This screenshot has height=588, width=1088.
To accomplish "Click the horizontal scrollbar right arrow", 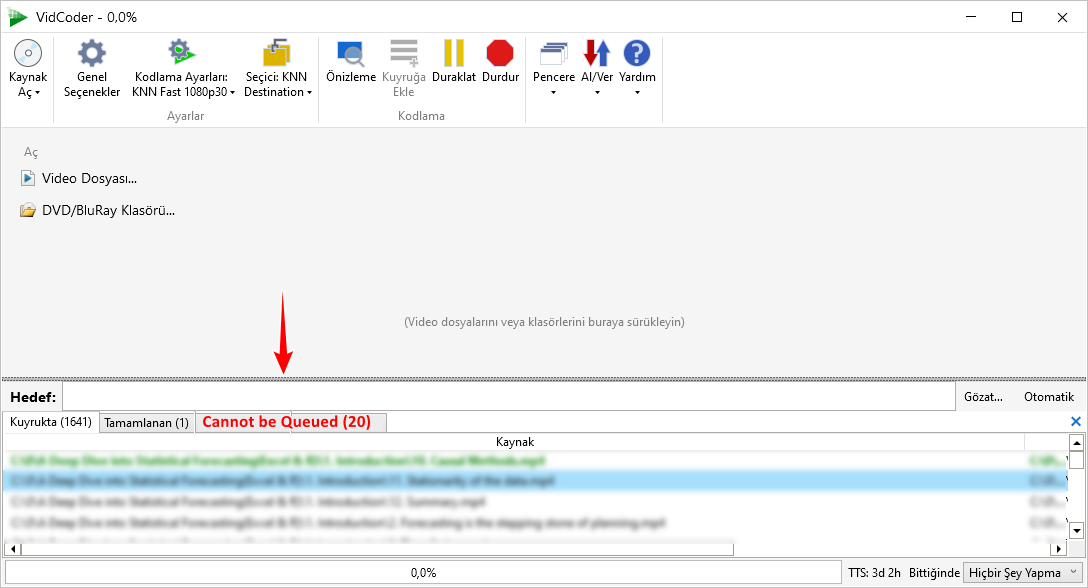I will 1058,549.
